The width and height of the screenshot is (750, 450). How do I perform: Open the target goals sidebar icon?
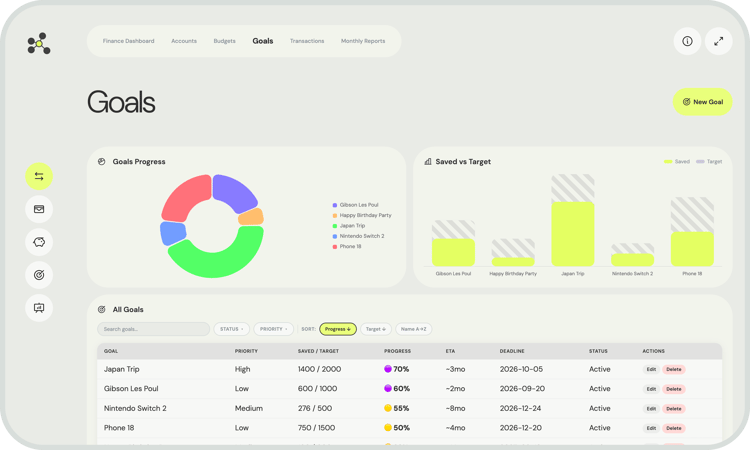[39, 275]
